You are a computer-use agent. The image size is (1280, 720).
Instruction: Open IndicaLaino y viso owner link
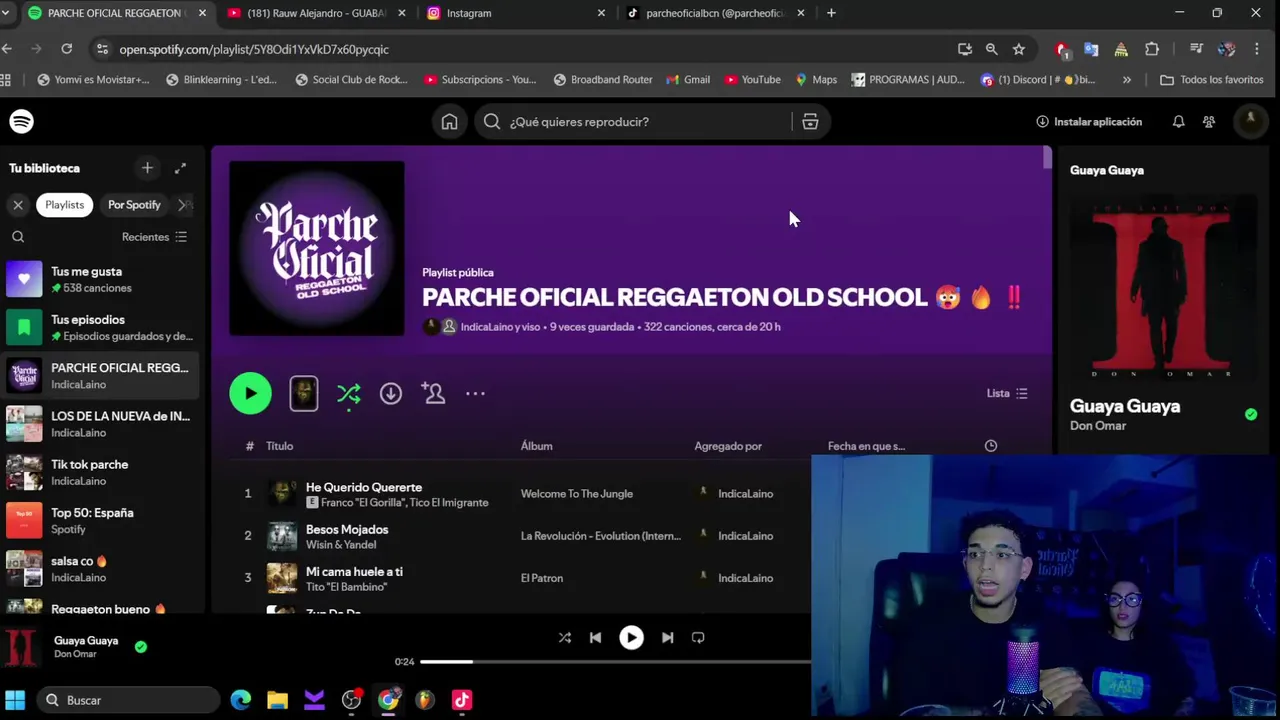pyautogui.click(x=500, y=327)
